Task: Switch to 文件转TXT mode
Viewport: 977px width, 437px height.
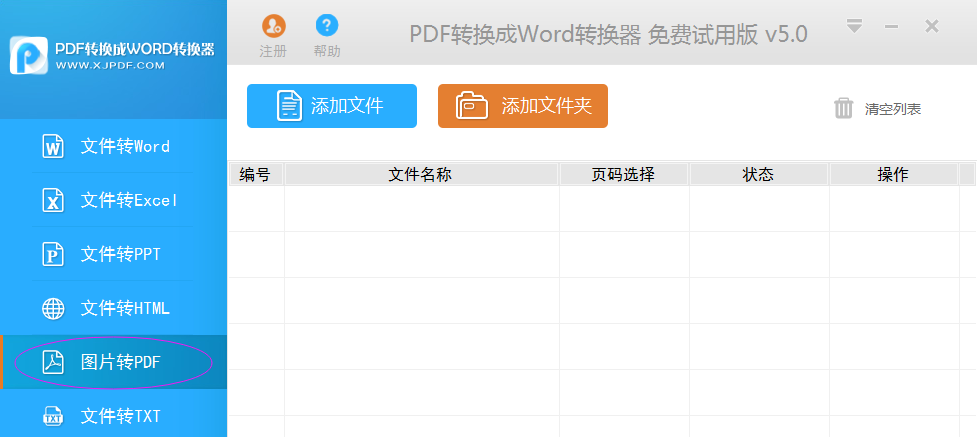Action: (x=113, y=413)
